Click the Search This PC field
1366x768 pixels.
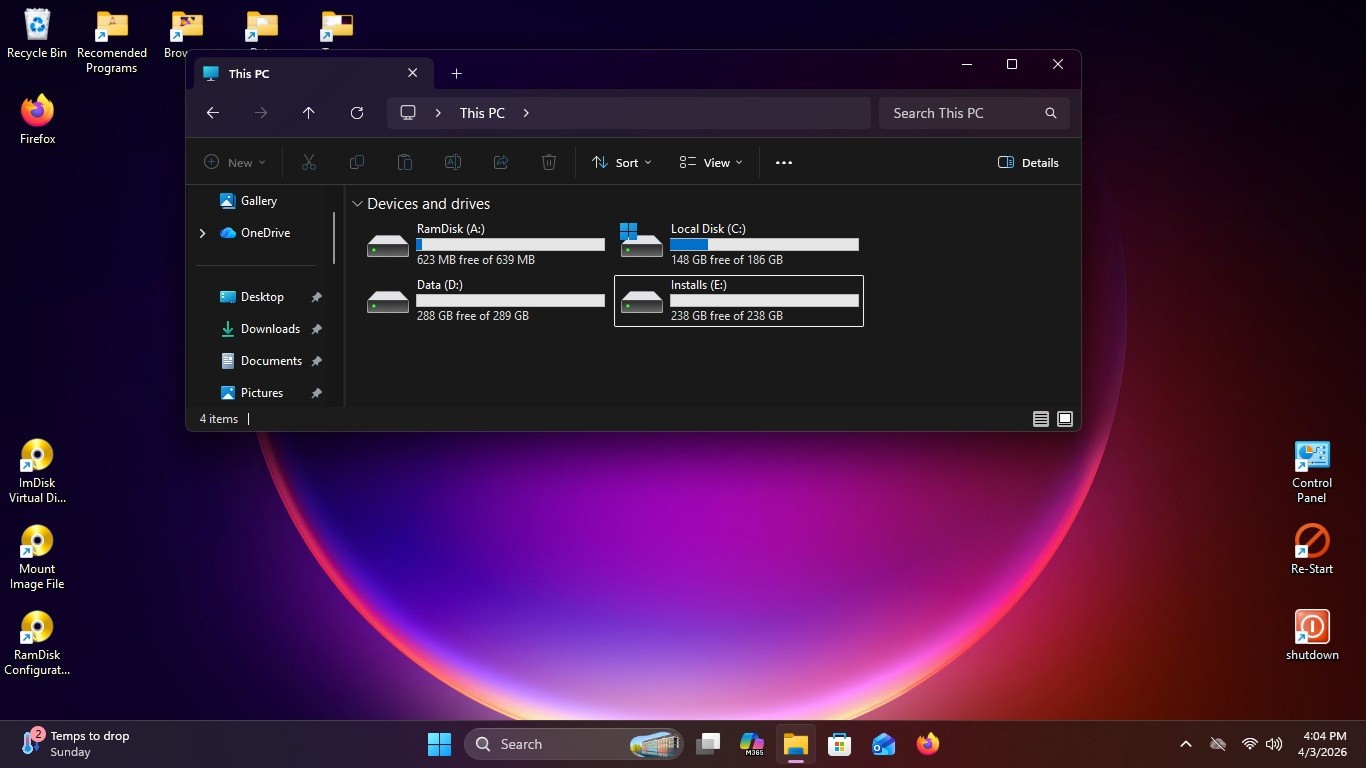974,113
